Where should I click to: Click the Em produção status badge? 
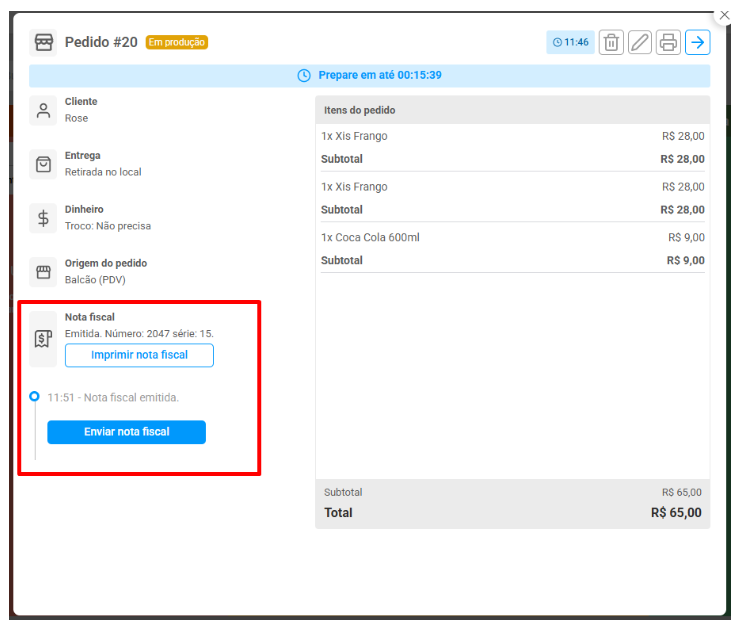(177, 42)
